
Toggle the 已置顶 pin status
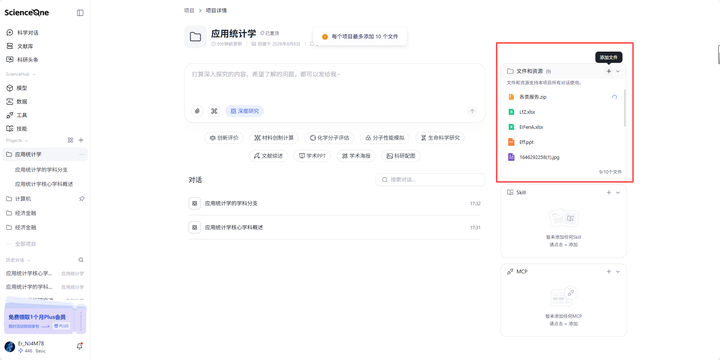pyautogui.click(x=270, y=34)
